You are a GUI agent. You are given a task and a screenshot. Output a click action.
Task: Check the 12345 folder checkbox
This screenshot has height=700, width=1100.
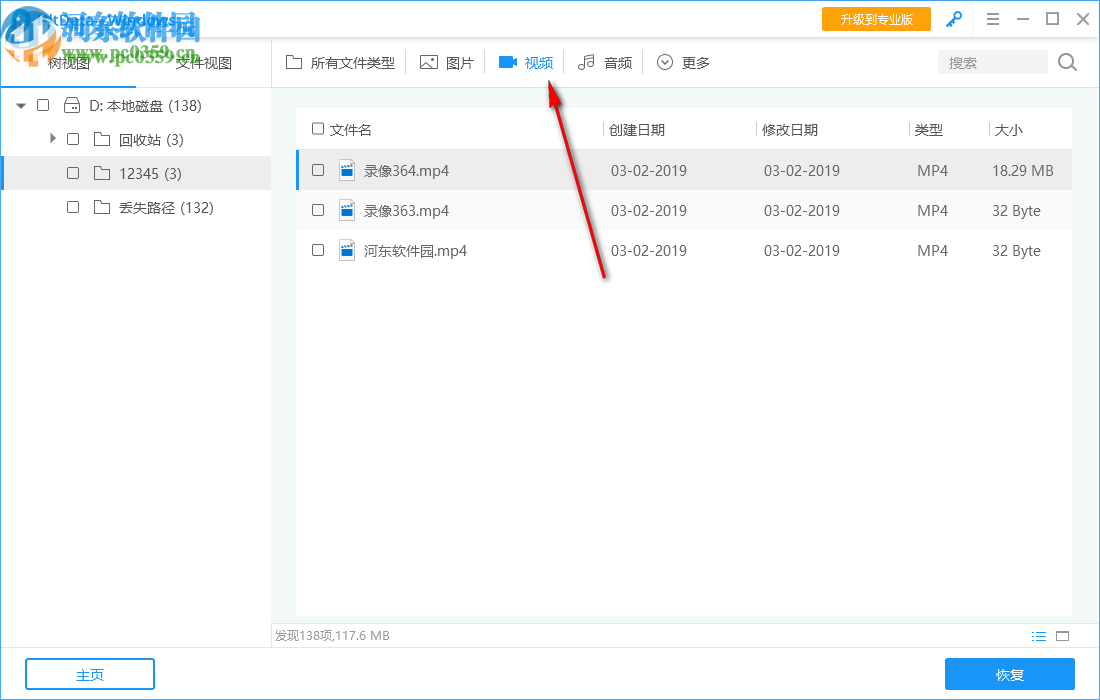[72, 172]
